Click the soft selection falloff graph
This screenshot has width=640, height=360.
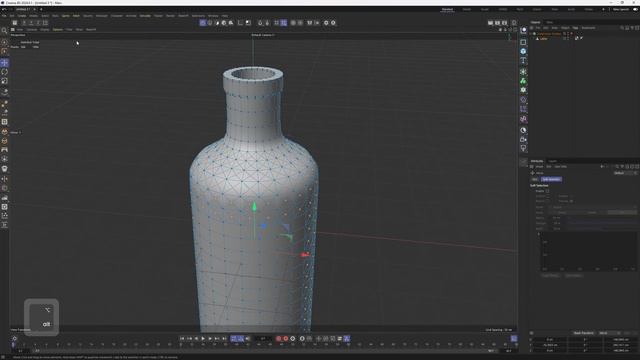click(588, 251)
